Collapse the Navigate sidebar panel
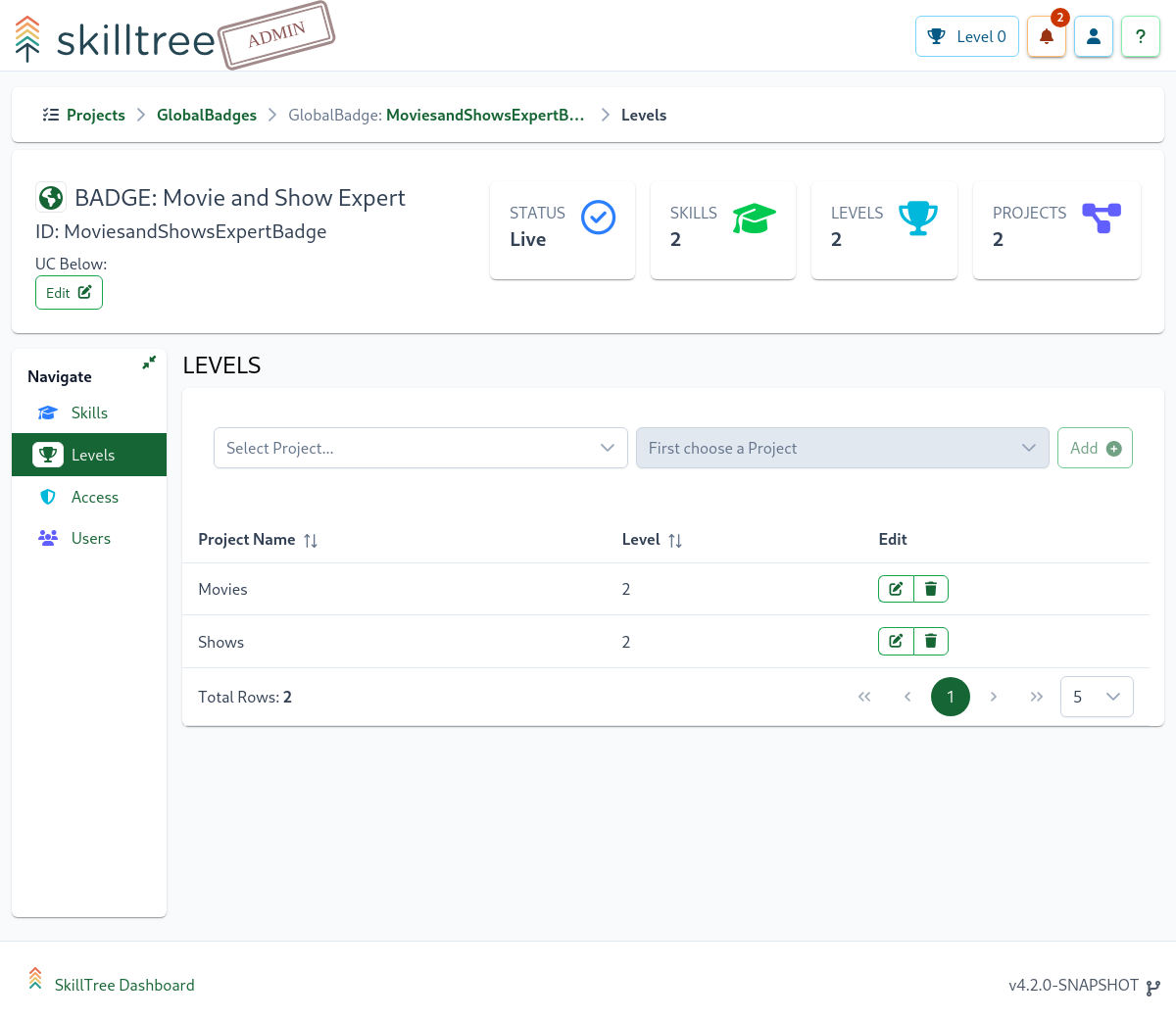1176x1020 pixels. click(x=149, y=363)
